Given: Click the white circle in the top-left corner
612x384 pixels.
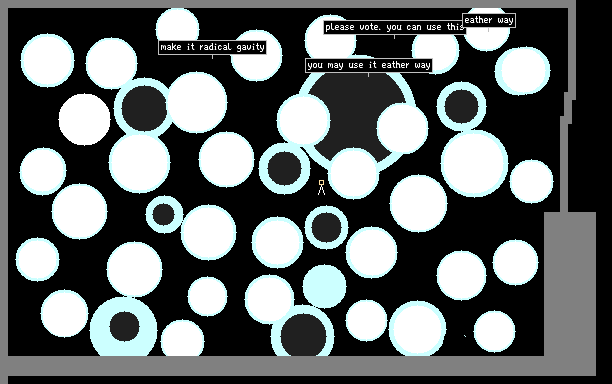Looking at the screenshot, I should (47, 60).
